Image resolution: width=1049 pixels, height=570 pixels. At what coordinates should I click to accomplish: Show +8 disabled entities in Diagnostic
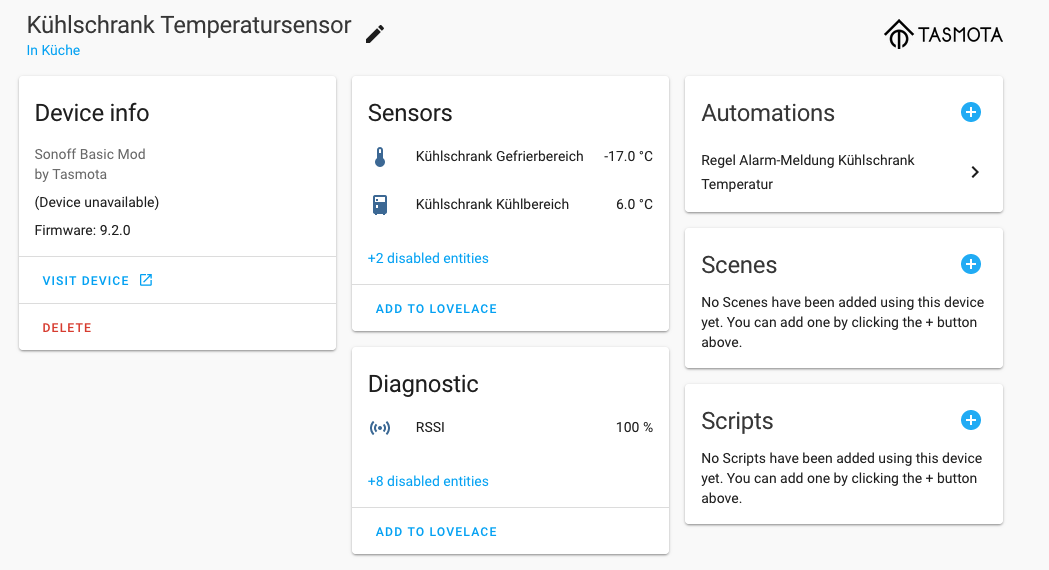[x=428, y=481]
